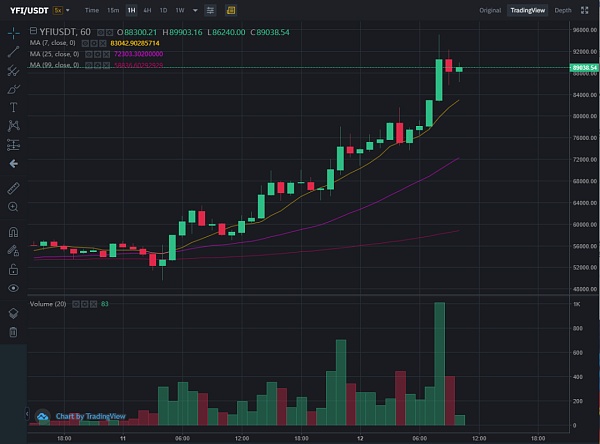The height and width of the screenshot is (444, 600).
Task: Enable magnet mode for drawings
Action: [x=13, y=232]
